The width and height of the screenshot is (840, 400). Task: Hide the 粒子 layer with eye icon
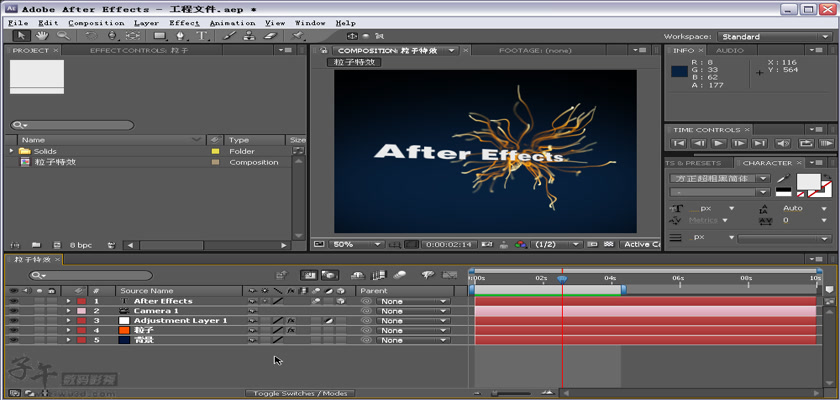13,330
